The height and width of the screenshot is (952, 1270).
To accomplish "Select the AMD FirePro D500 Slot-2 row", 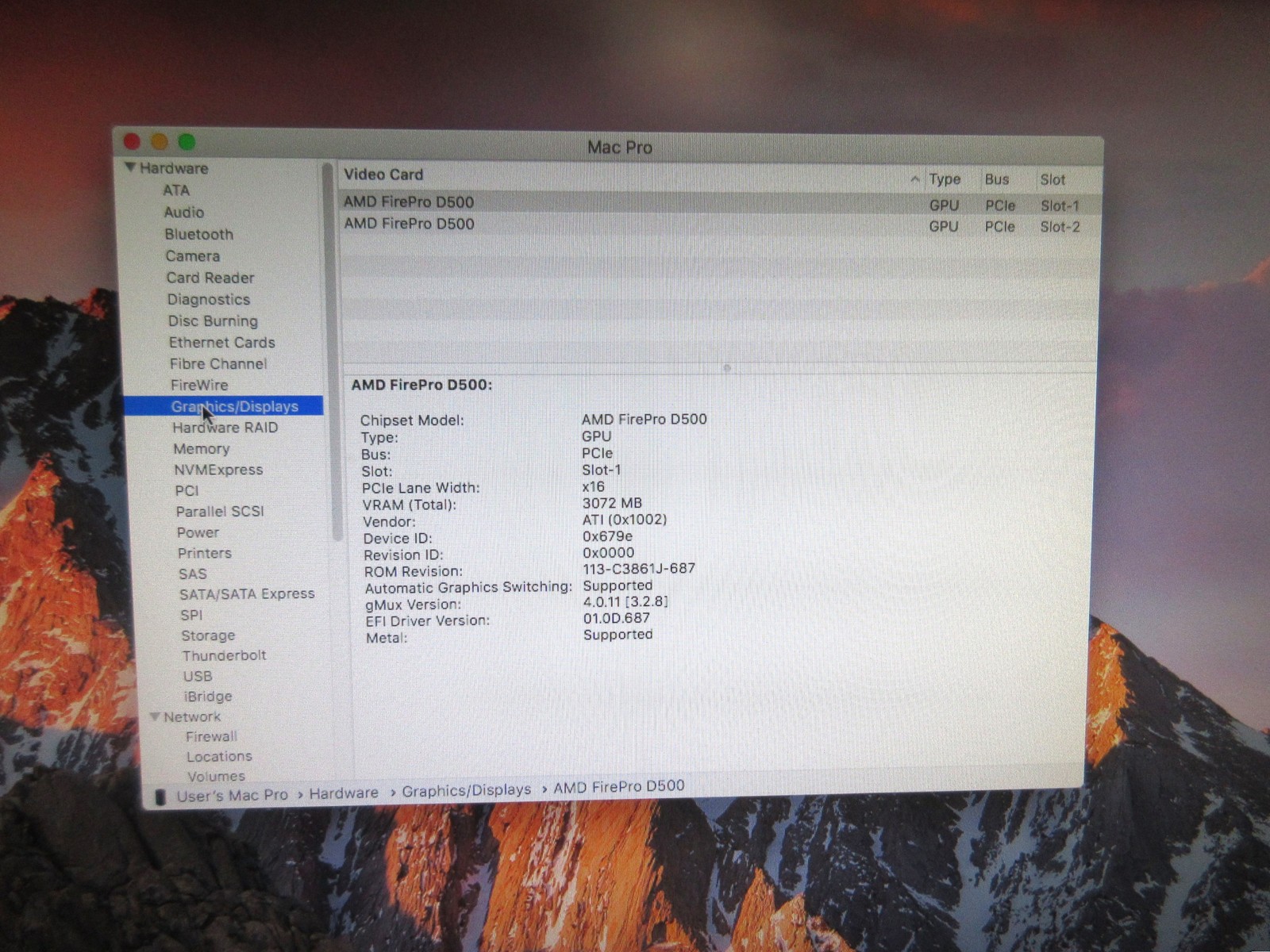I will 719,225.
